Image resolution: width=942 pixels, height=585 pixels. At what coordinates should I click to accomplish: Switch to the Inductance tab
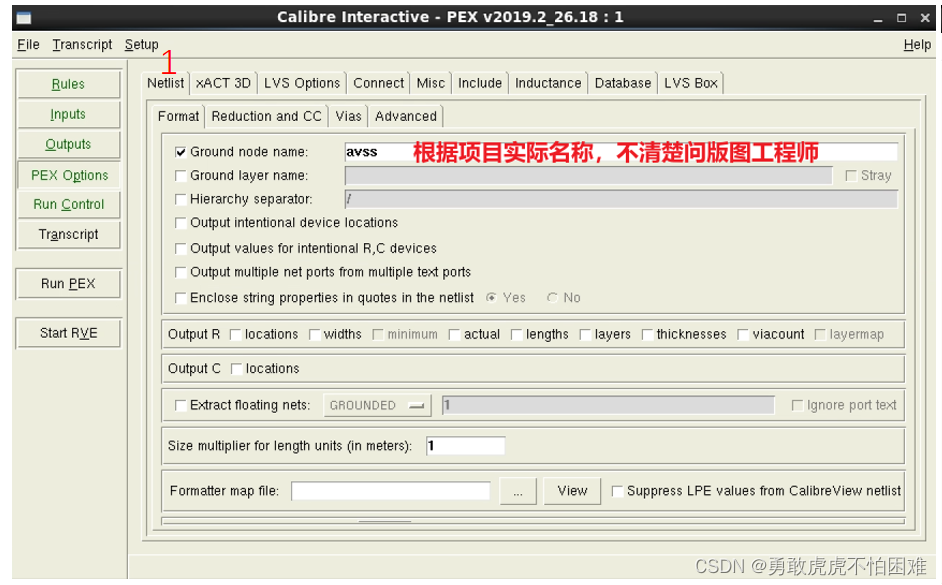[x=548, y=83]
